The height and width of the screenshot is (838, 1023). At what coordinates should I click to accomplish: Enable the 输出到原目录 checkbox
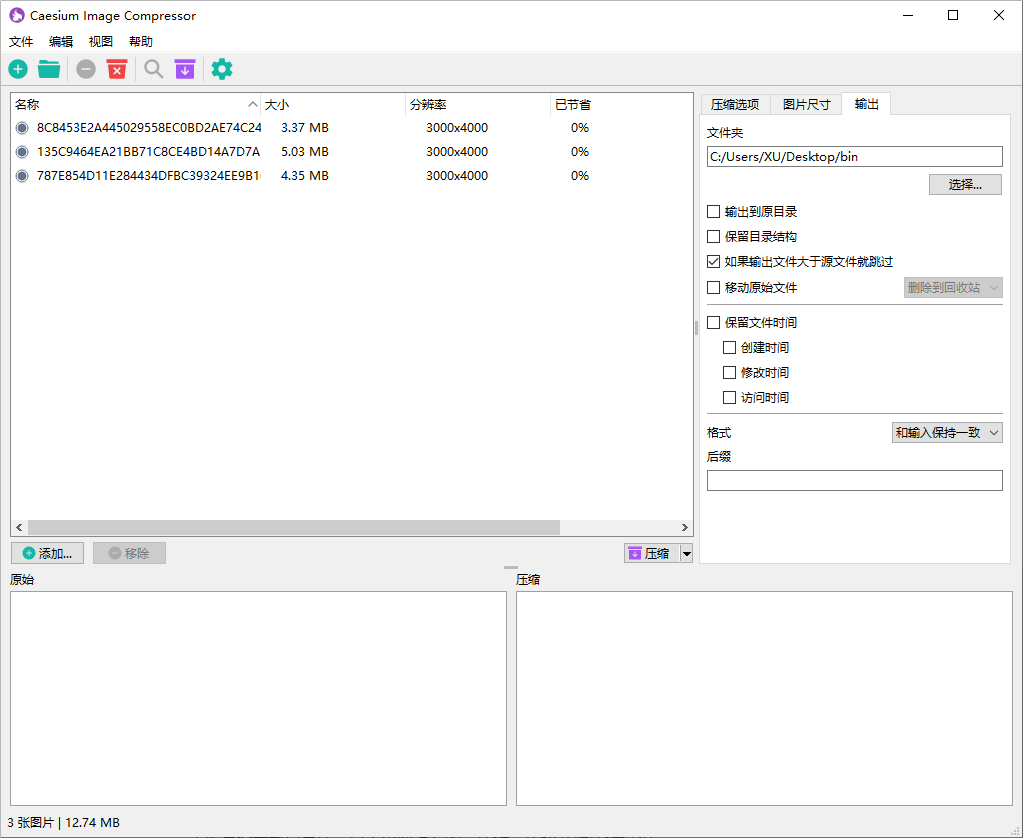coord(713,212)
